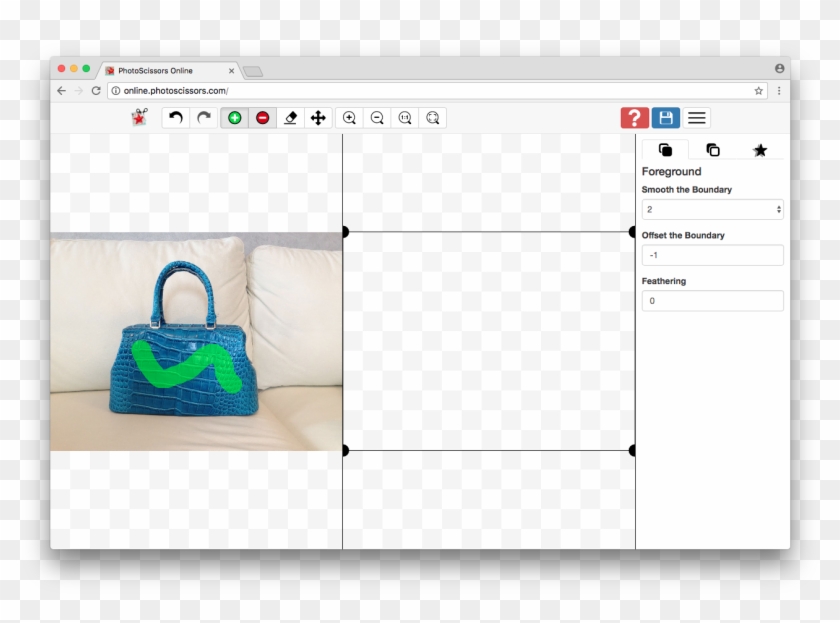Open the Smooth the Boundary dropdown
Viewport: 840px width, 623px height.
tap(712, 210)
